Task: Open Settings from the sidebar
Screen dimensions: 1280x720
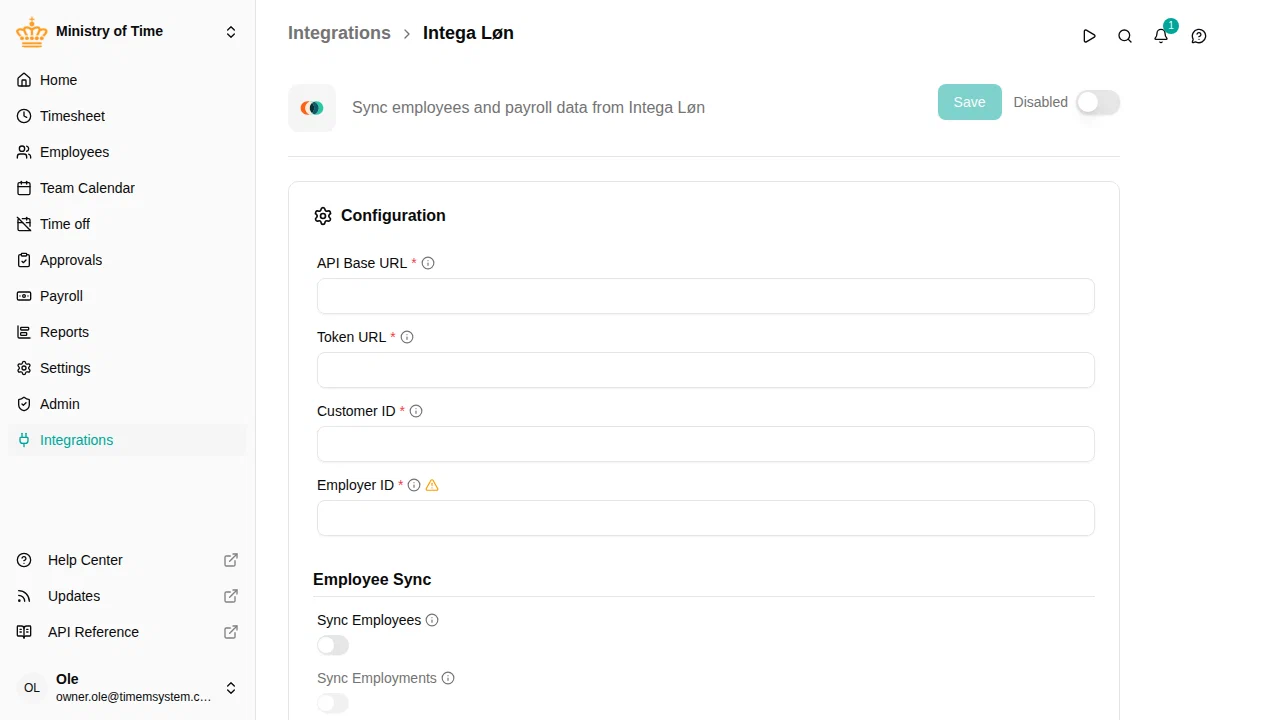Action: [127, 368]
